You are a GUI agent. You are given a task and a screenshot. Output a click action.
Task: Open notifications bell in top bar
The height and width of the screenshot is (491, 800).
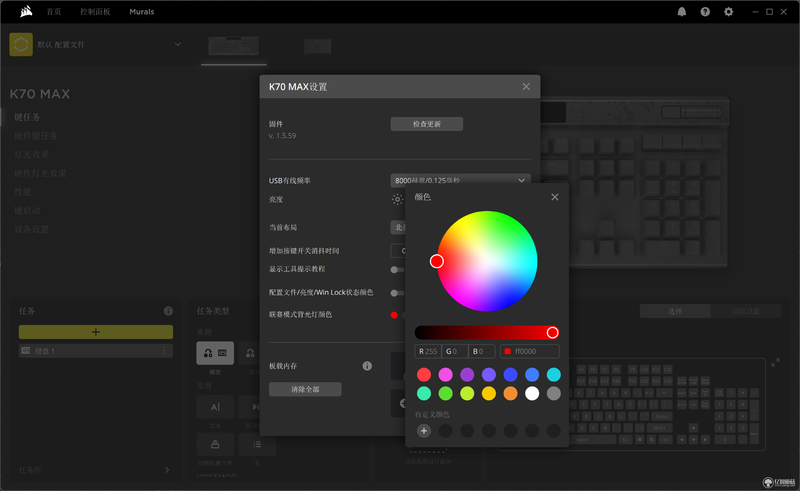[682, 12]
